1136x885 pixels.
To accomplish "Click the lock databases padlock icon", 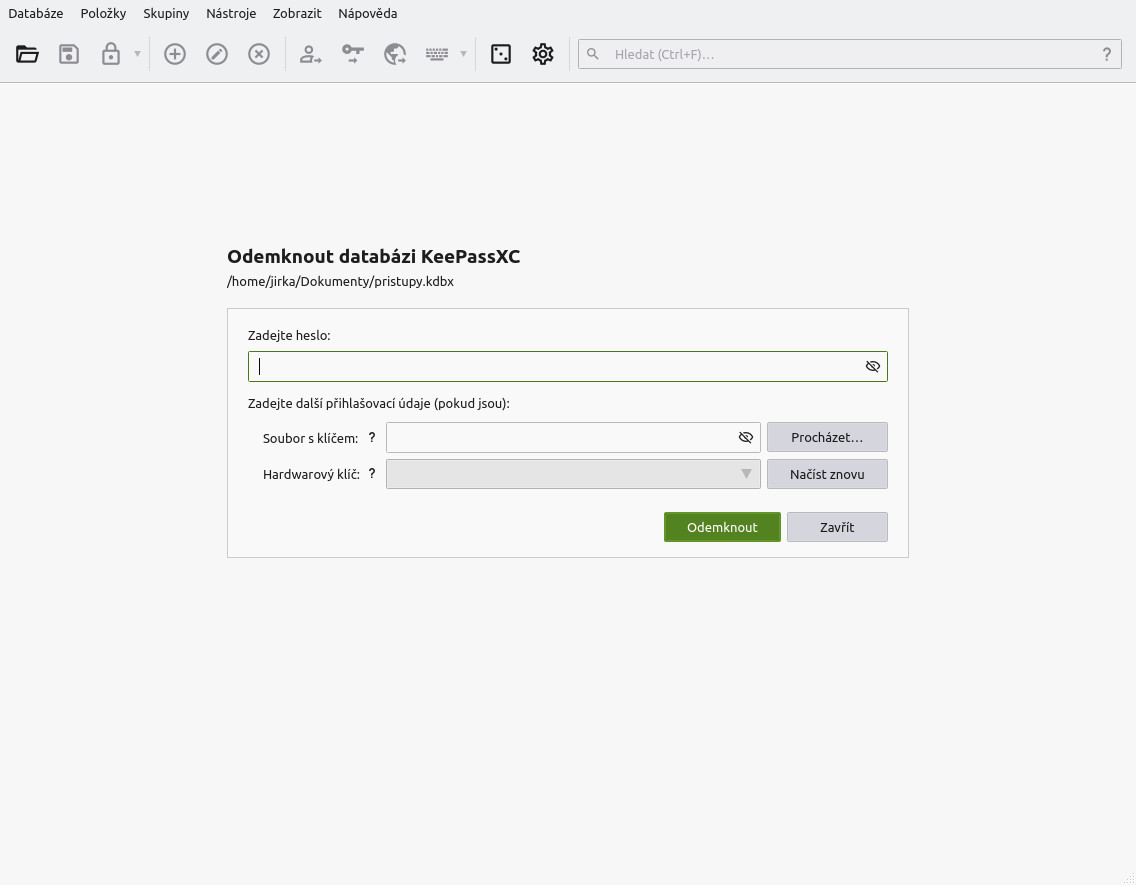I will pos(110,54).
